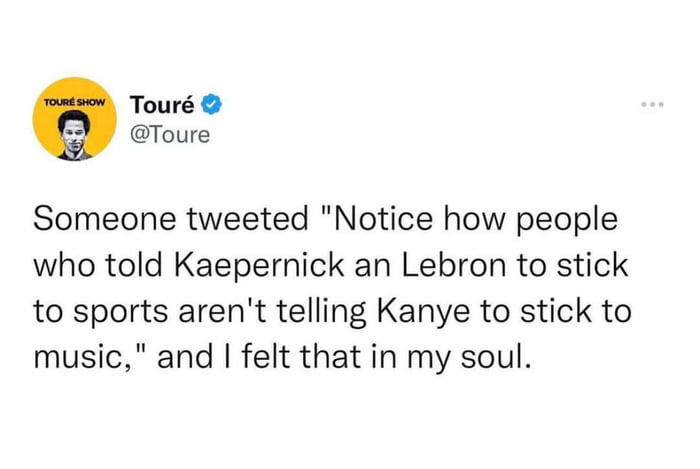Open the three-dot more options menu
Viewport: 700px width, 469px height.
653,105
